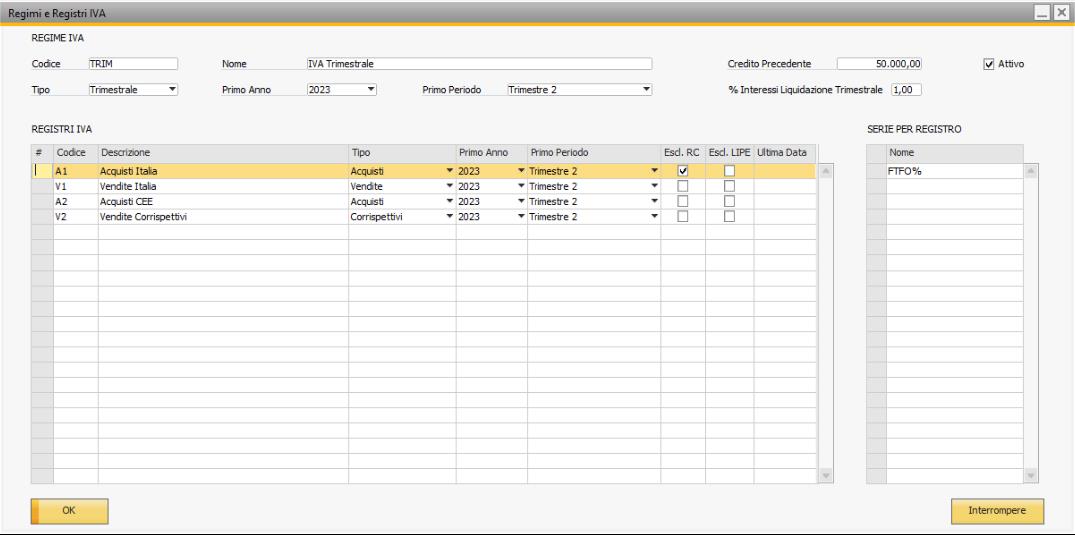Click scroll-up arrow of Serie per Registro list
This screenshot has width=1075, height=535.
[1030, 171]
